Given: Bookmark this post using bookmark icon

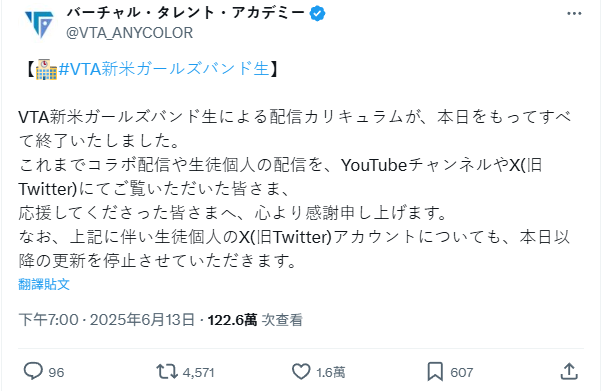Looking at the screenshot, I should pyautogui.click(x=435, y=372).
